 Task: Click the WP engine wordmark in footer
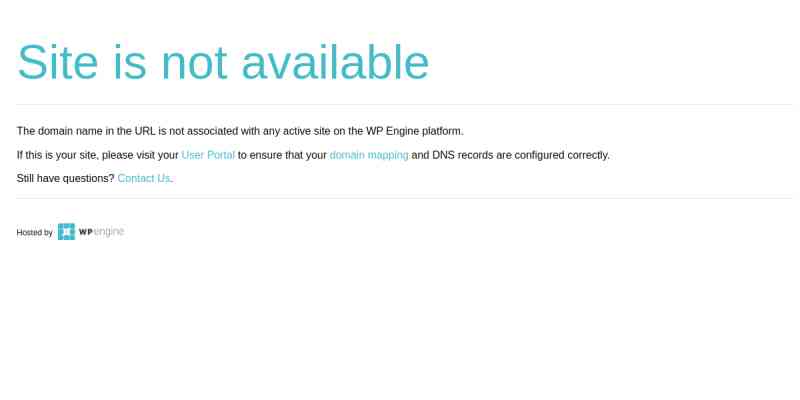point(102,232)
